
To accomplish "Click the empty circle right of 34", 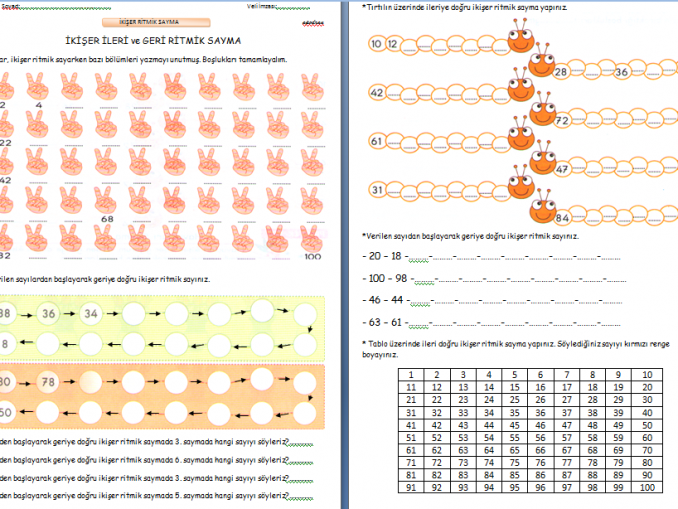I will 129,316.
